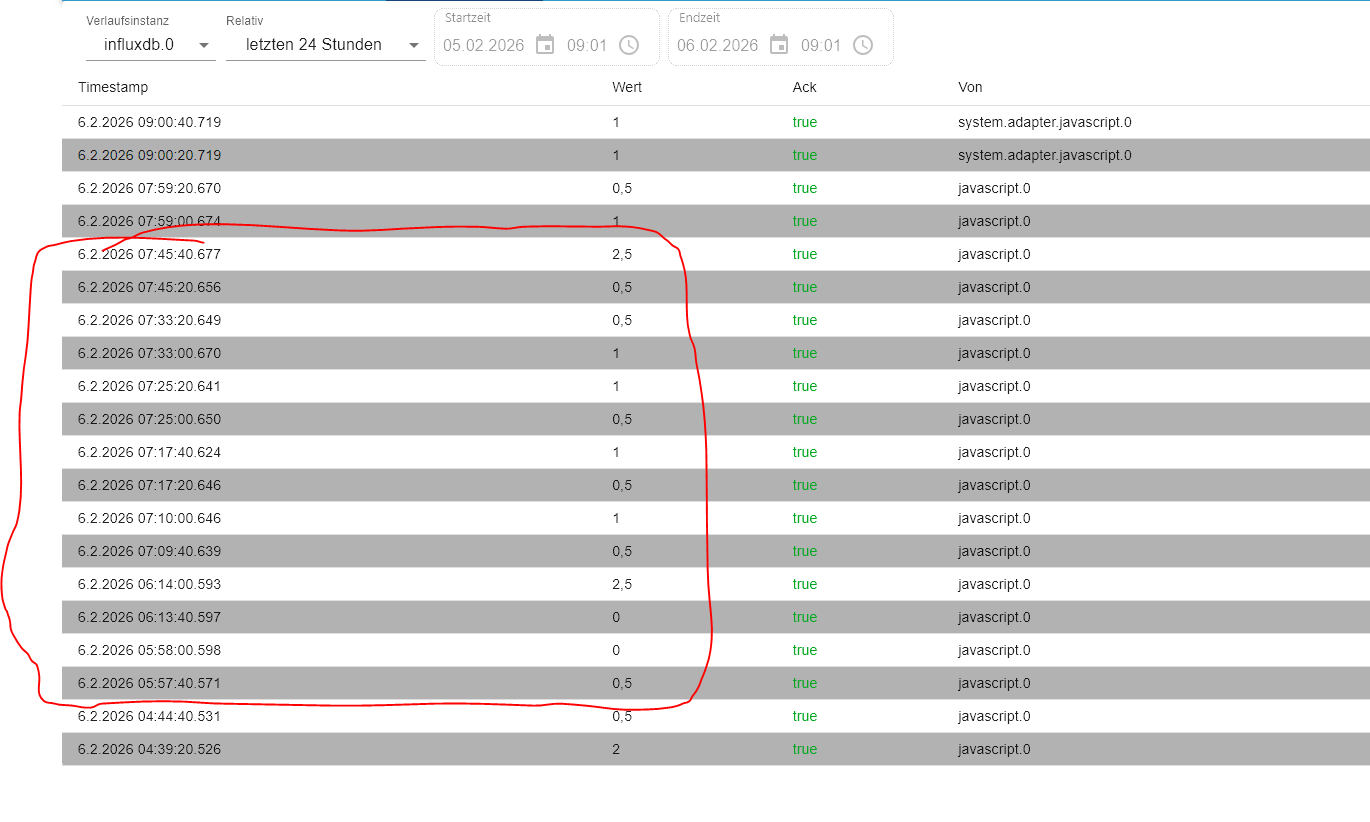Select timestamp 6.2.2026 07:17:40.624
Image resolution: width=1370 pixels, height=822 pixels.
[x=149, y=452]
